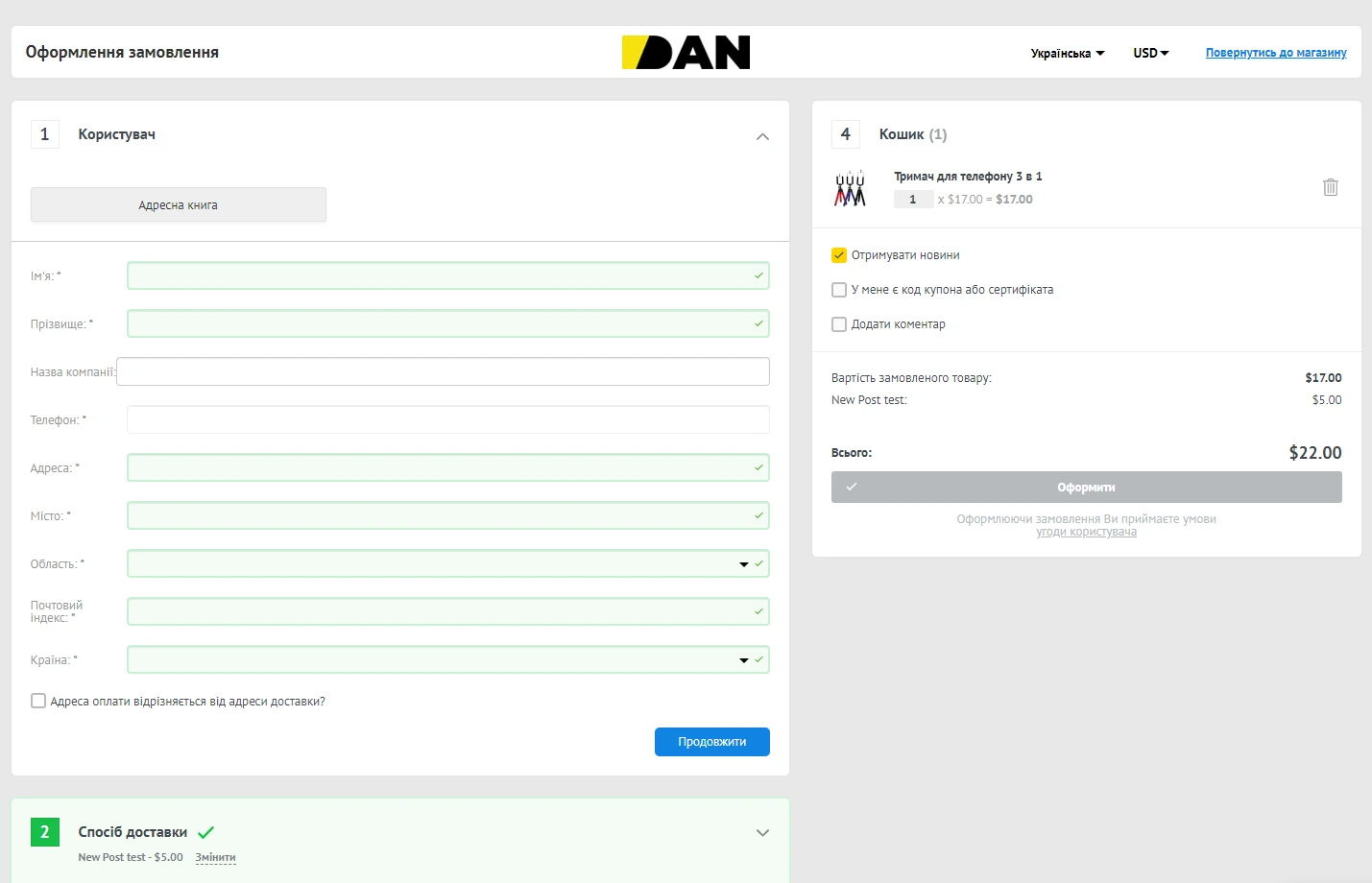This screenshot has height=883, width=1372.
Task: Delete cart item with trash icon
Action: coord(1330,187)
